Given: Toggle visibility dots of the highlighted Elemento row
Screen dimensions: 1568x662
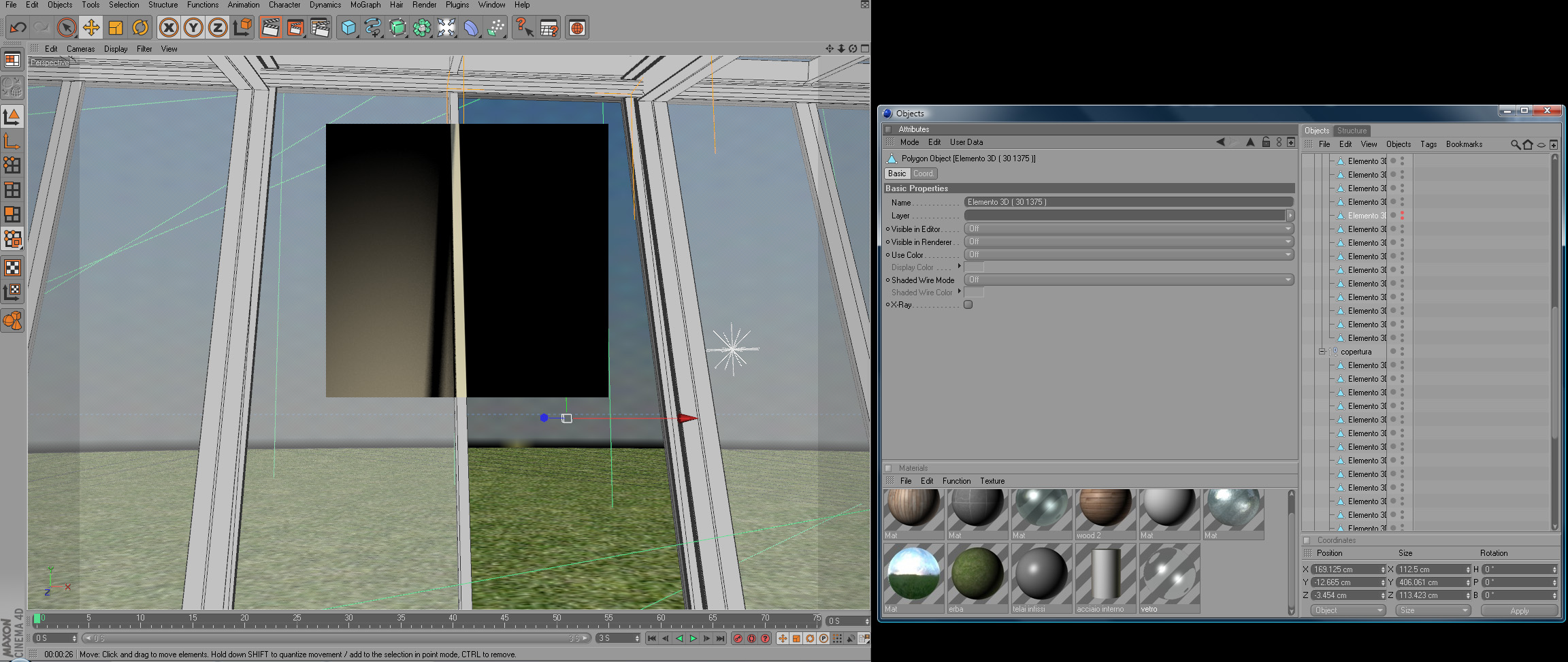Looking at the screenshot, I should [1402, 216].
